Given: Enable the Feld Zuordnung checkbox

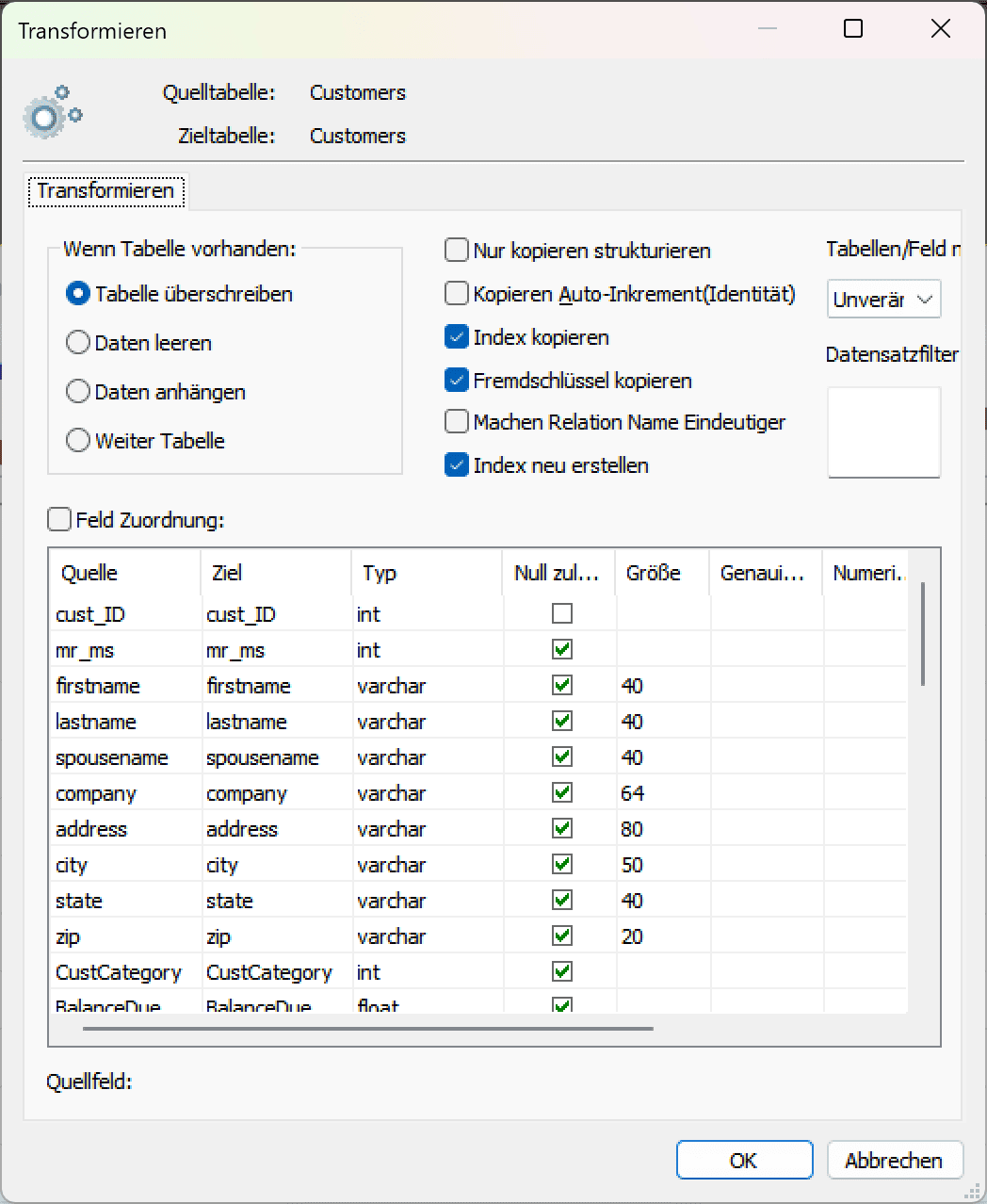Looking at the screenshot, I should (x=59, y=520).
